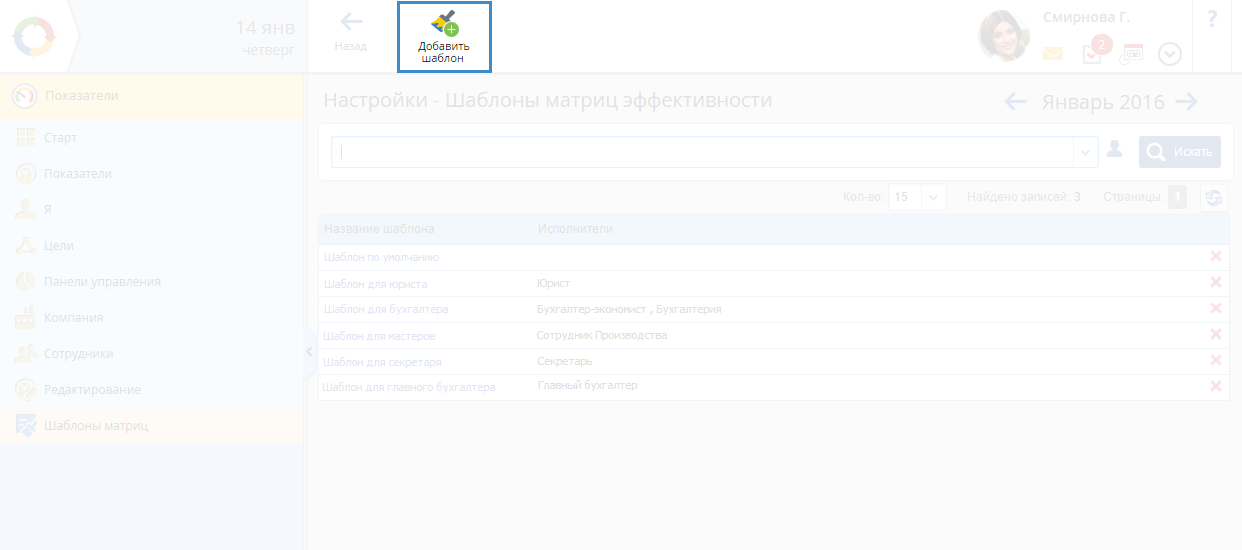Delete the Шаблон для юриста row
1242x550 pixels.
pyautogui.click(x=1216, y=283)
